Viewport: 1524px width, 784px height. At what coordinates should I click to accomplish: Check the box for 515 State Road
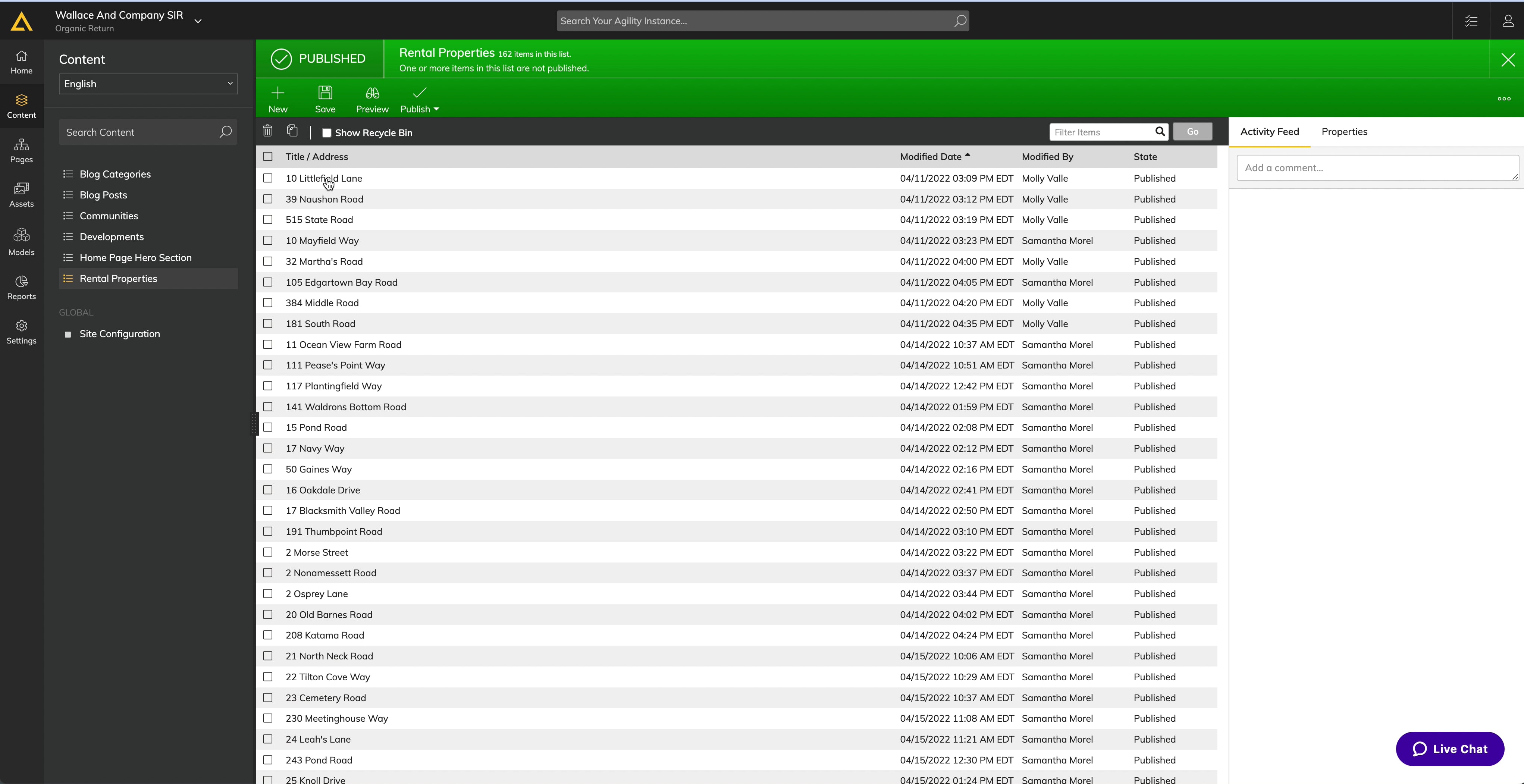click(x=268, y=220)
